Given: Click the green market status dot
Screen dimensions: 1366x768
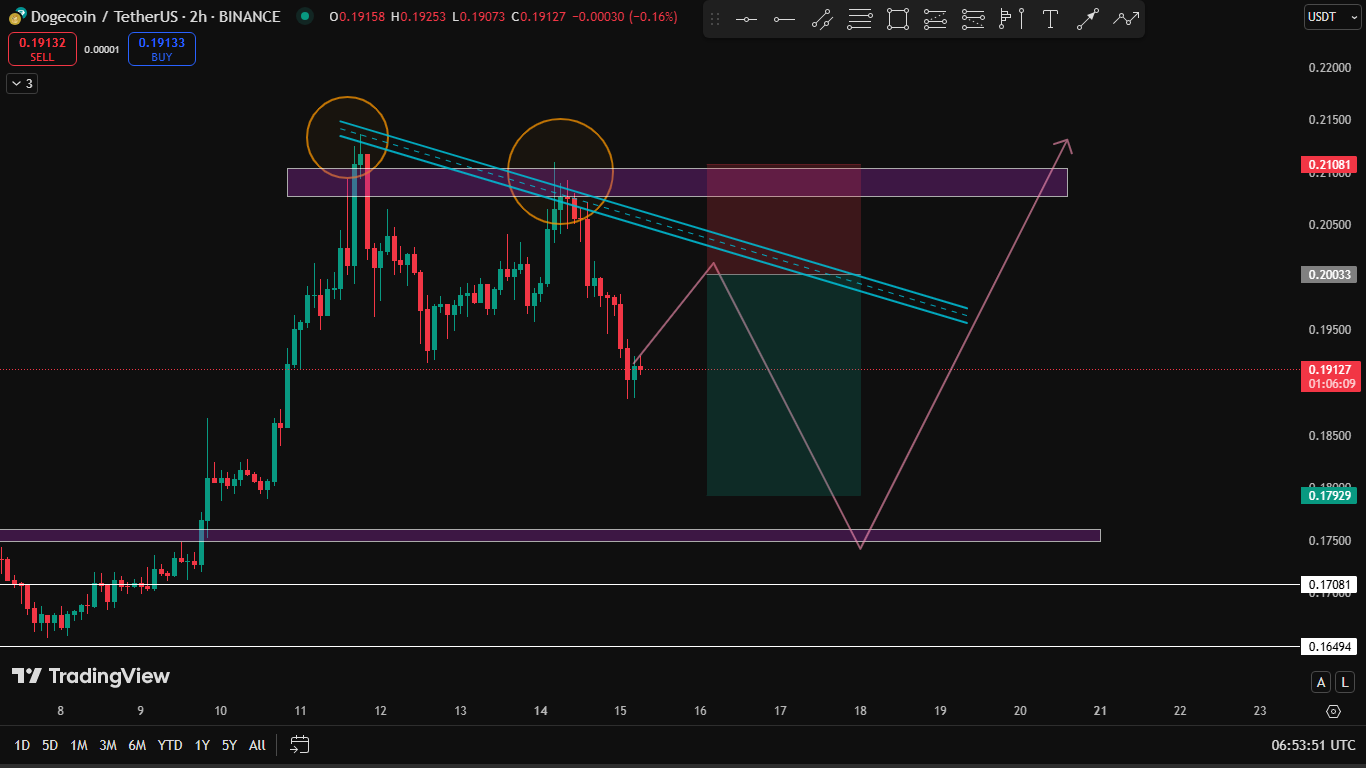Looking at the screenshot, I should [305, 17].
